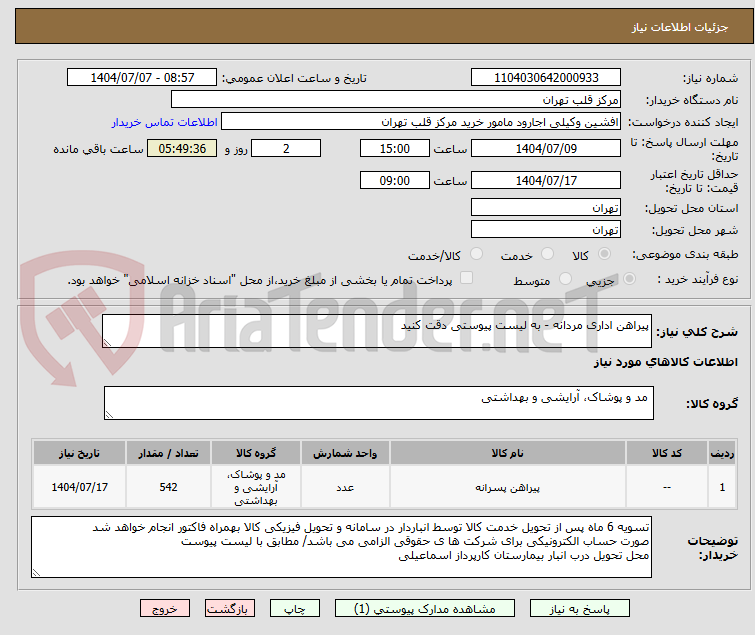
Task: Open مشاهده مدارک پیوستی (1) attachments
Action: click(x=425, y=609)
